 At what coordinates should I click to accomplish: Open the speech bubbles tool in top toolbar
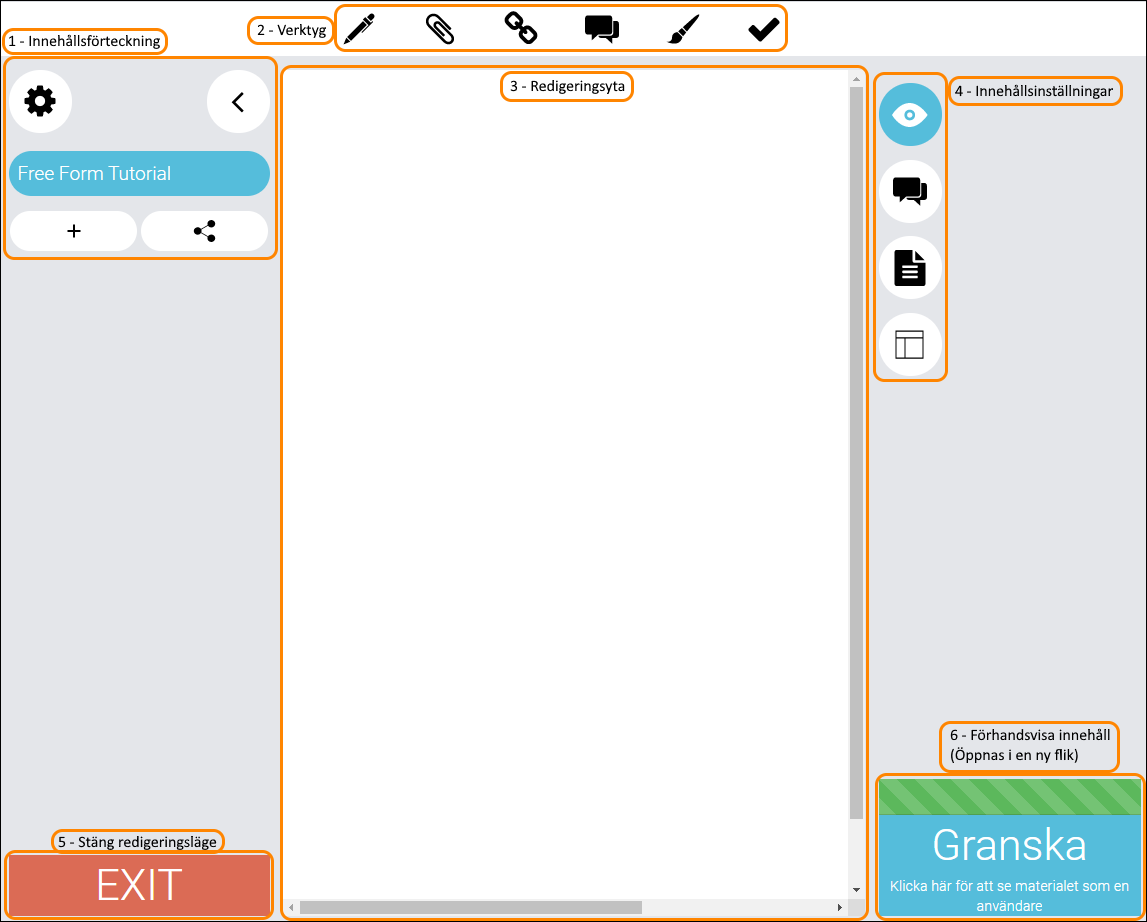tap(602, 29)
